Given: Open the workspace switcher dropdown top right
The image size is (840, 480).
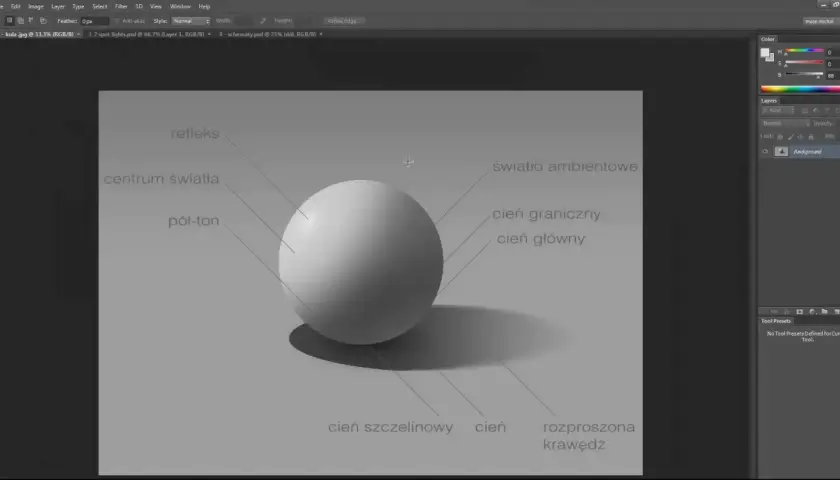Looking at the screenshot, I should [x=820, y=21].
